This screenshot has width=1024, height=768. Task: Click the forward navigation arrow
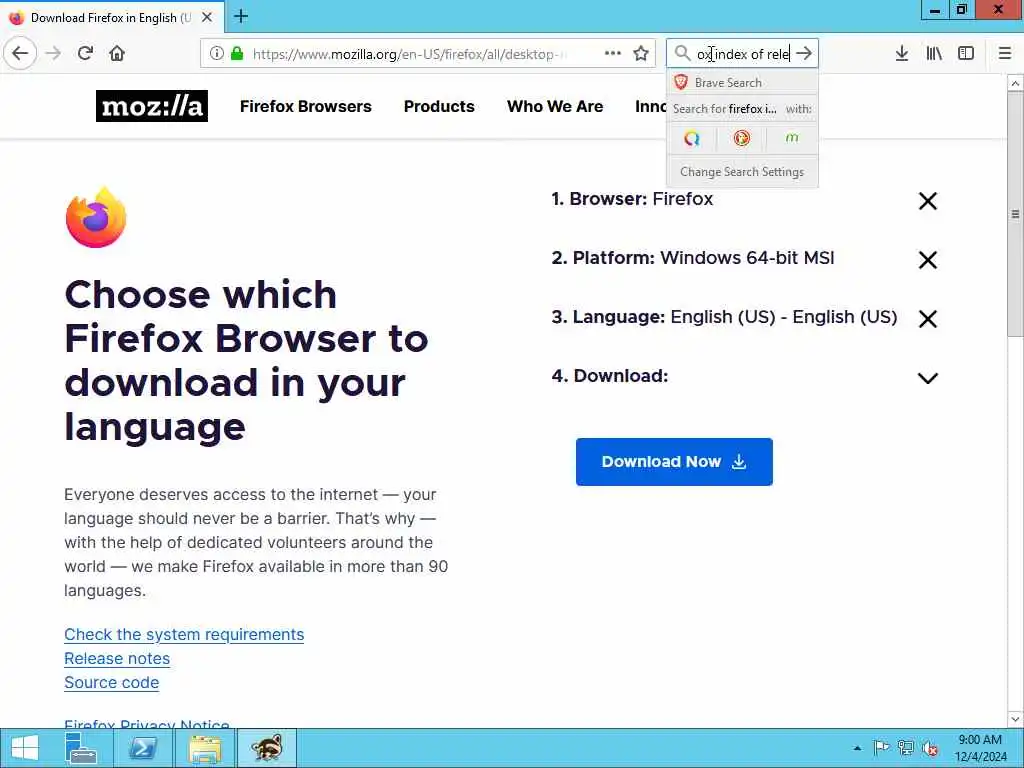point(54,53)
